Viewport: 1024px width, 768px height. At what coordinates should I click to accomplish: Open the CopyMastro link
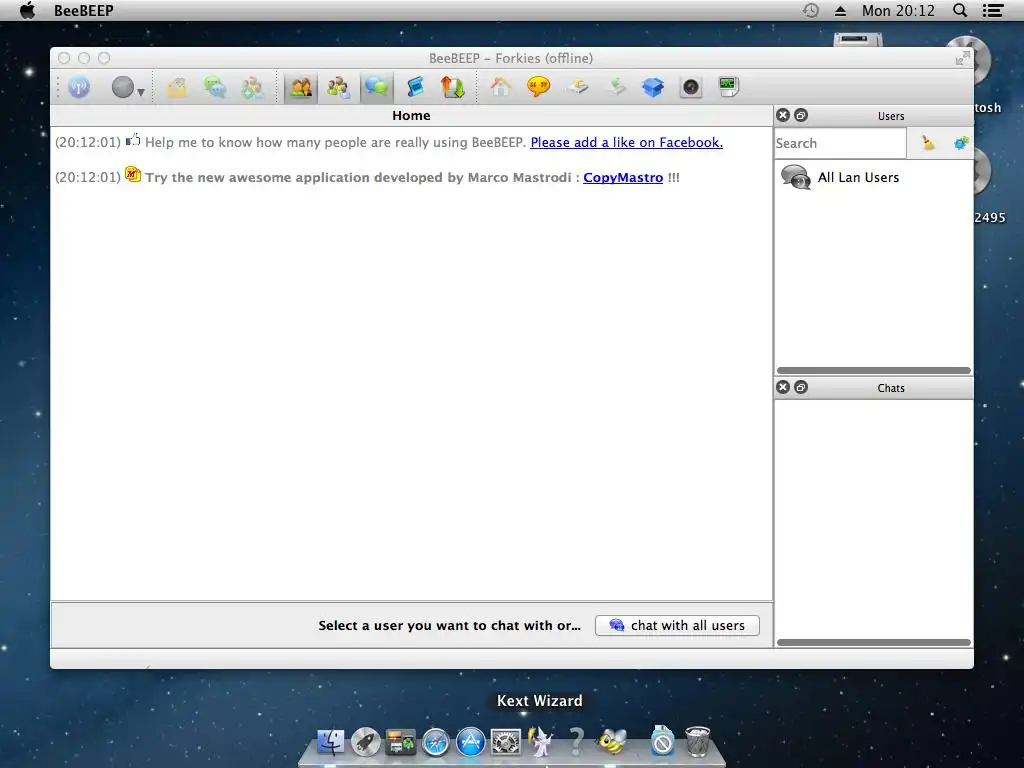tap(623, 178)
